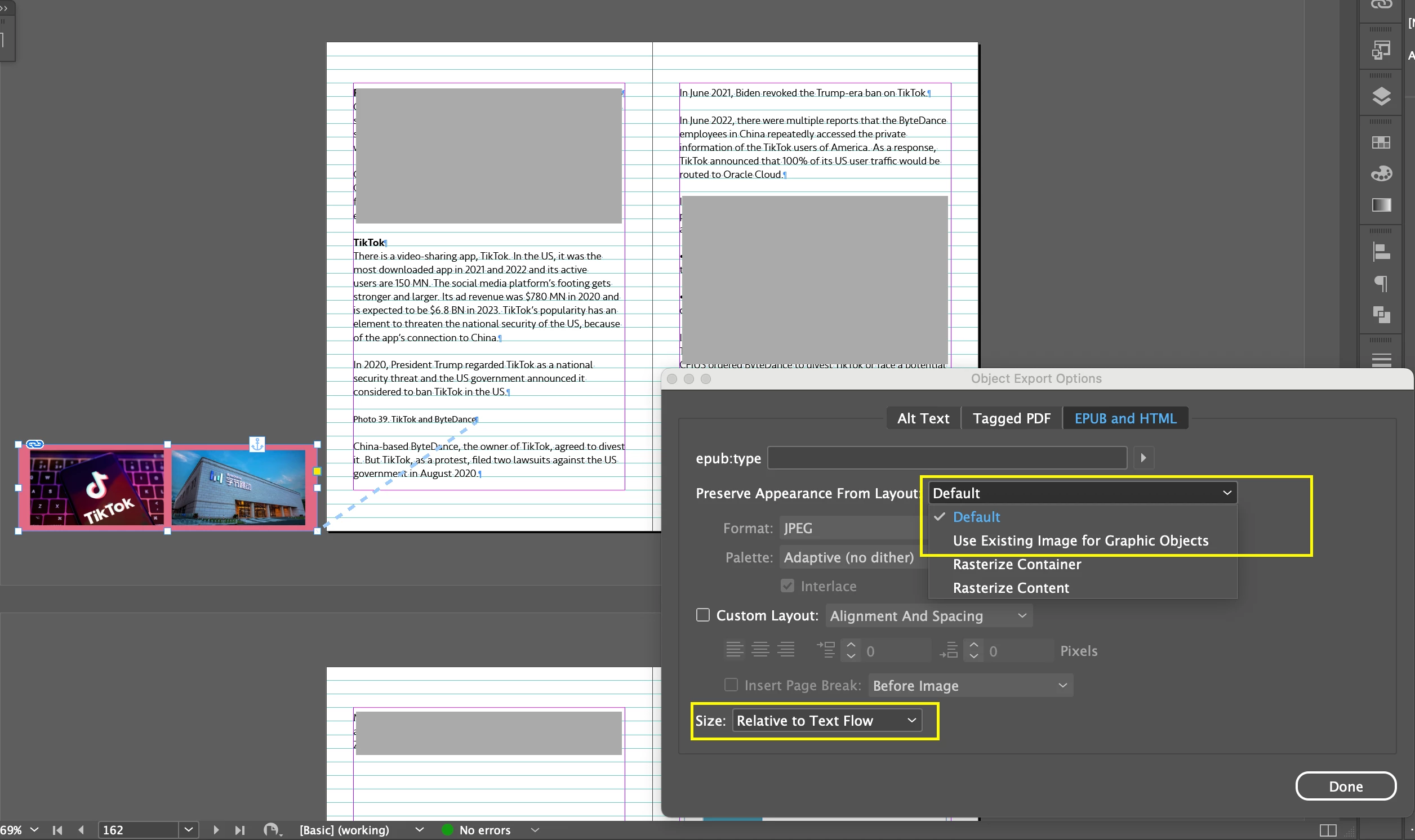The height and width of the screenshot is (840, 1415).
Task: Choose Rasterize Container from the list
Action: click(1017, 564)
